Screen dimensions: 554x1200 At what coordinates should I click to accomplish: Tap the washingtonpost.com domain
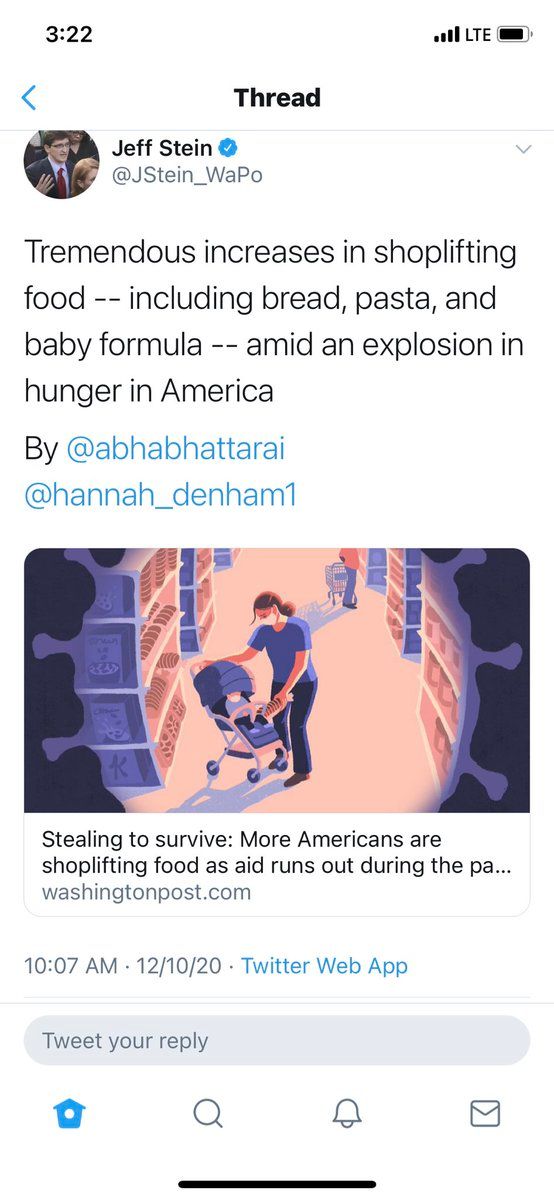146,891
